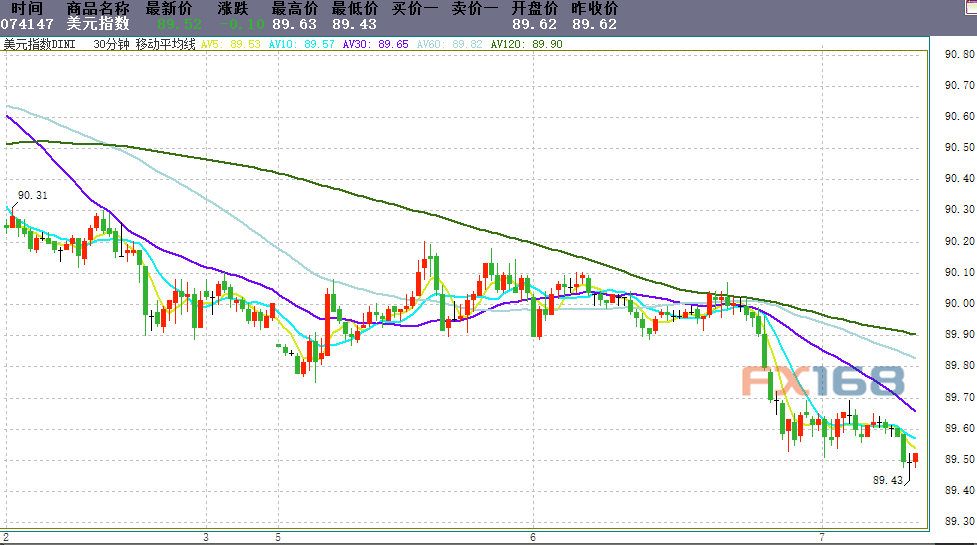
Task: Click the 最低价 column header
Action: click(x=355, y=9)
